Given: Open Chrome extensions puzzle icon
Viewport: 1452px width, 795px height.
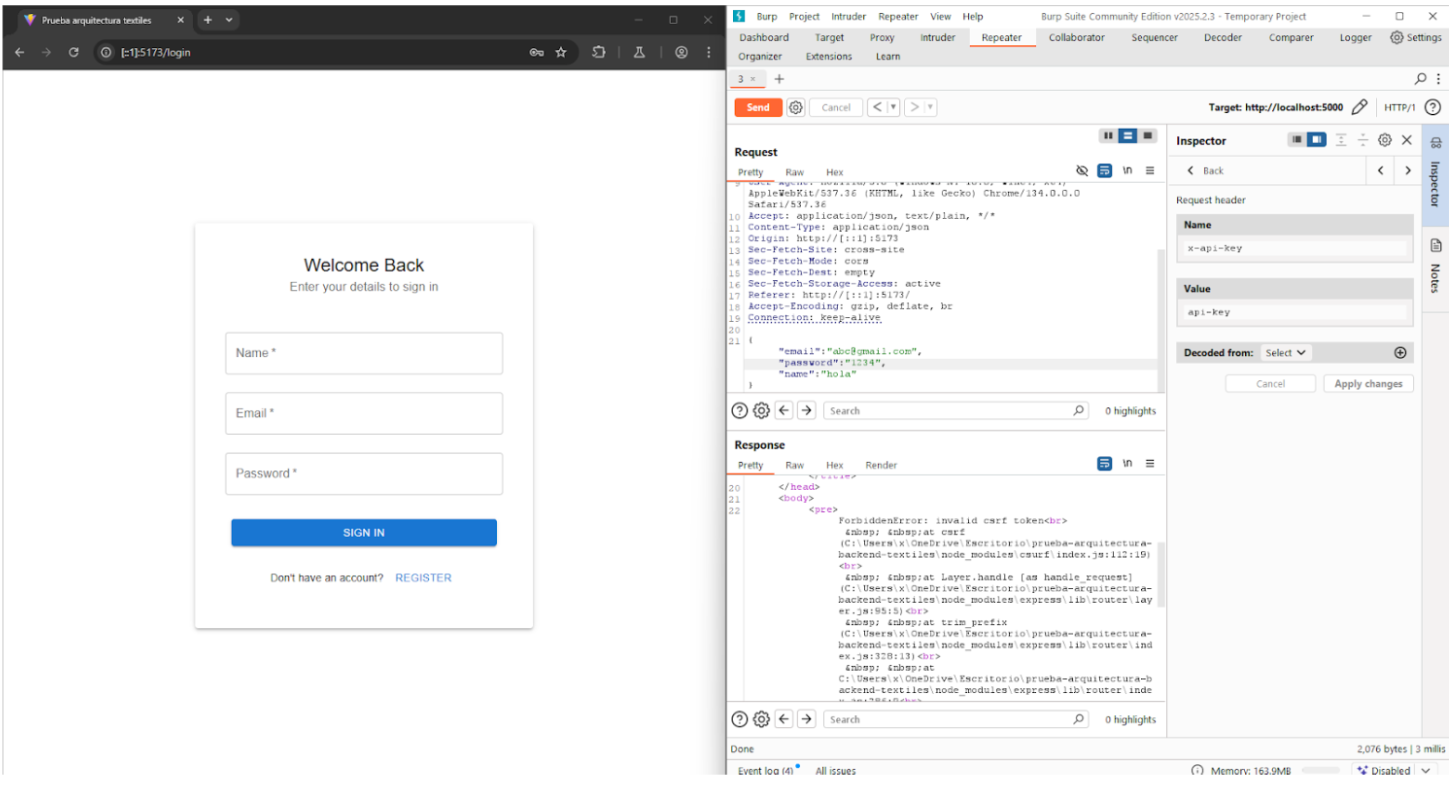Looking at the screenshot, I should [x=599, y=52].
